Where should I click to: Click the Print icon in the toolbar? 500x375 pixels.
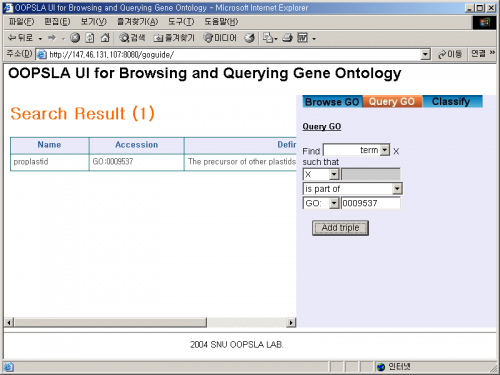(x=287, y=38)
